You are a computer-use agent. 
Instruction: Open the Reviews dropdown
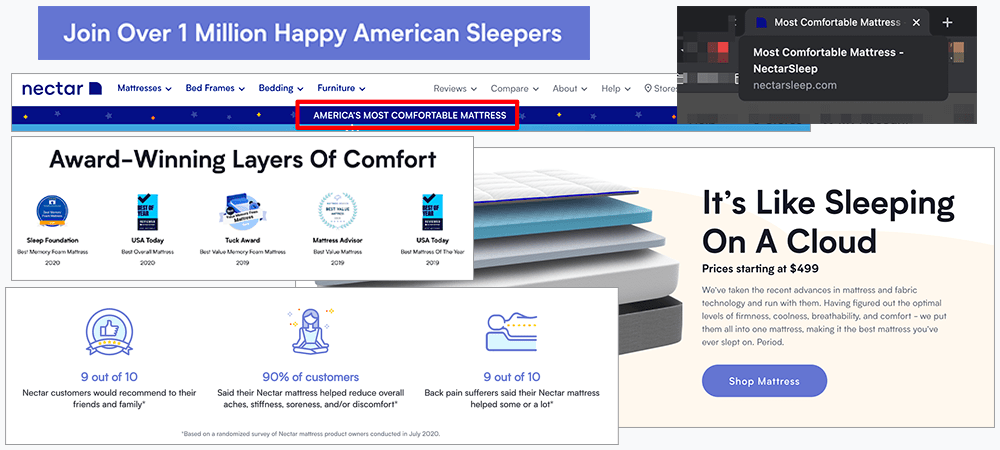455,89
